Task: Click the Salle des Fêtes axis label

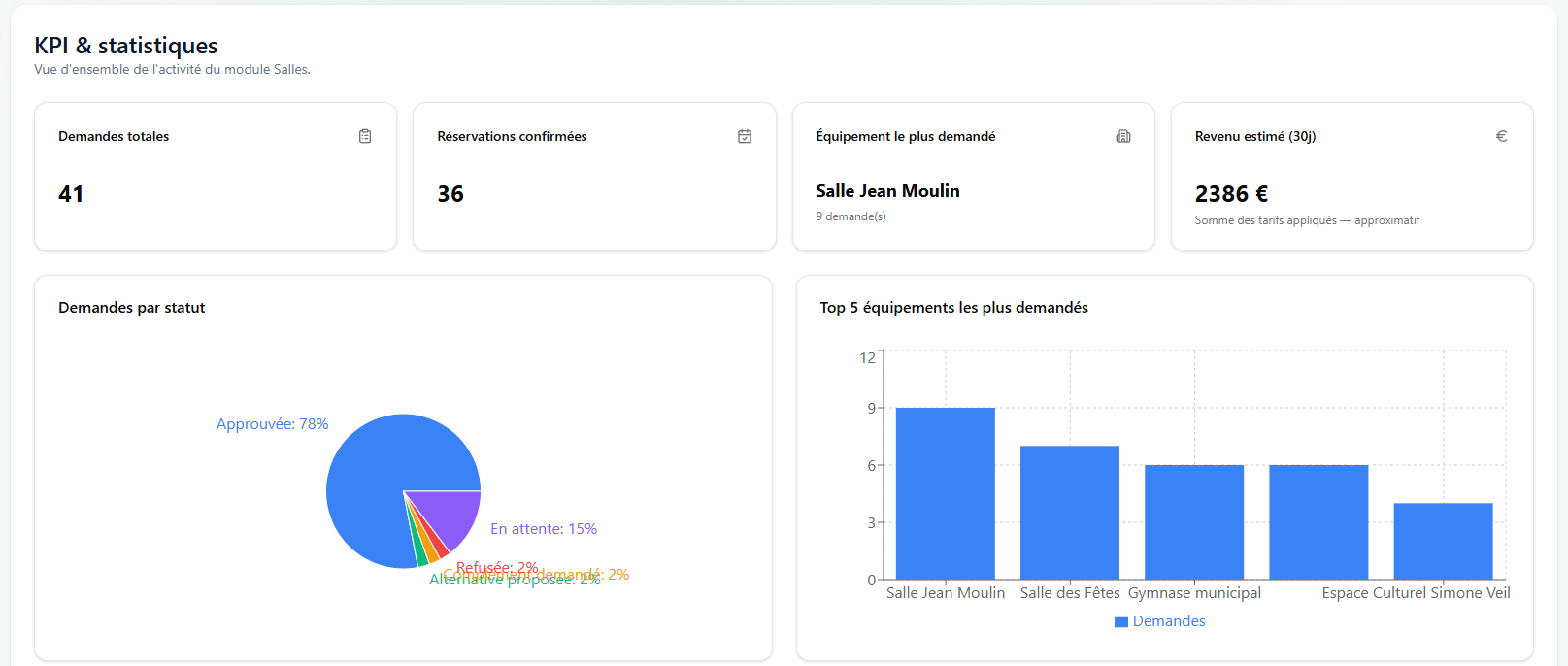Action: pos(1070,593)
